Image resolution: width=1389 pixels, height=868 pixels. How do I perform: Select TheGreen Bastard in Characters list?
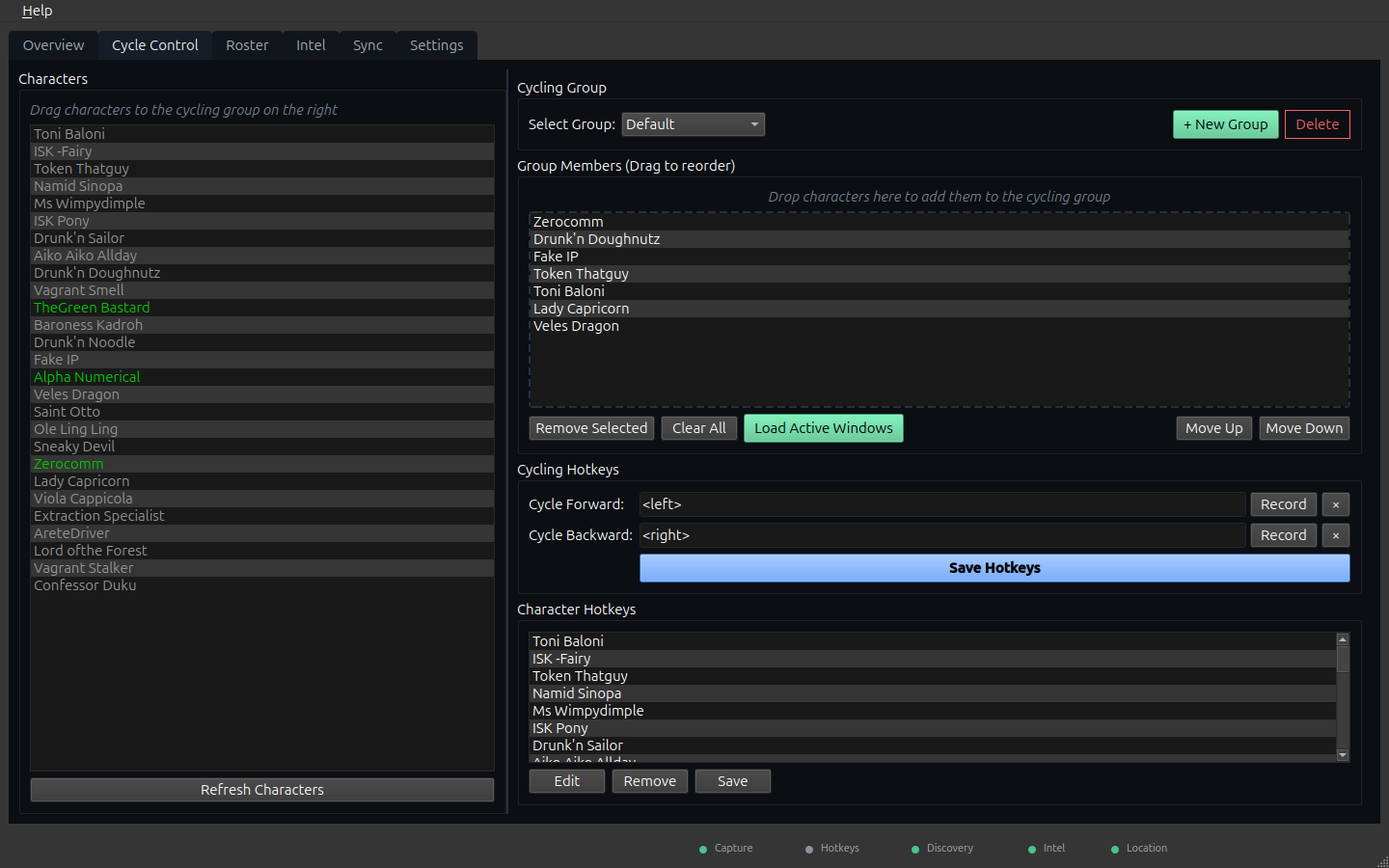(262, 308)
